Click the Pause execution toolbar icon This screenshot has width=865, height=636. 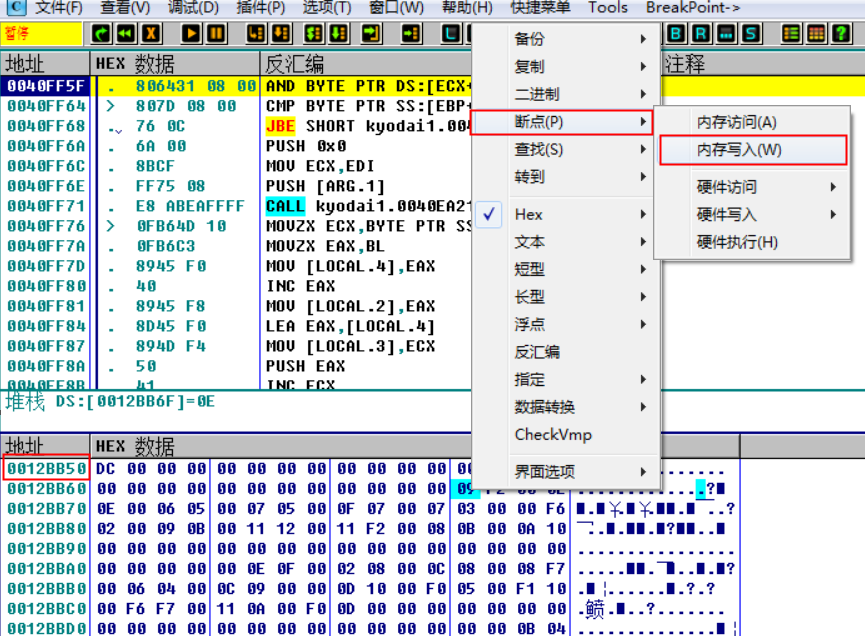tap(216, 34)
